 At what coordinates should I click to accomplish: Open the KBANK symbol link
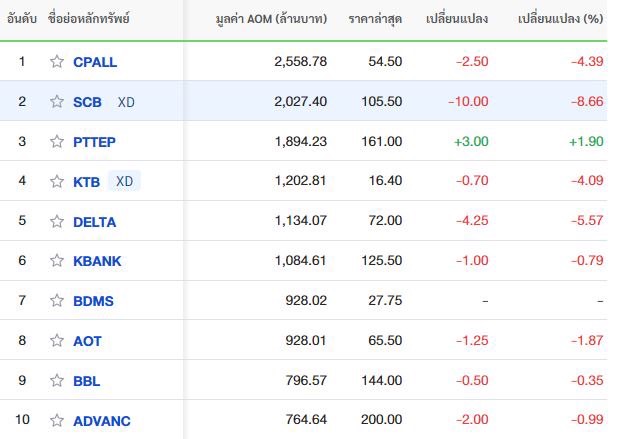[x=97, y=261]
